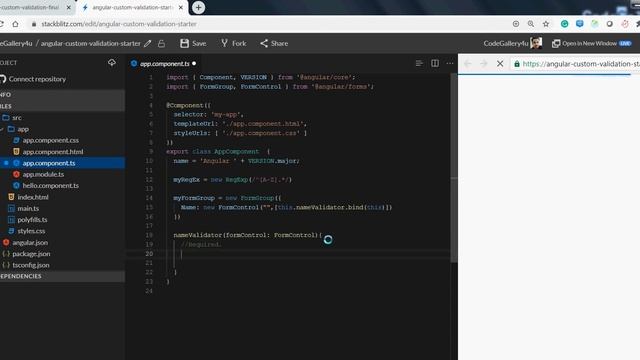
Task: Open angular.json file
Action: click(x=30, y=242)
